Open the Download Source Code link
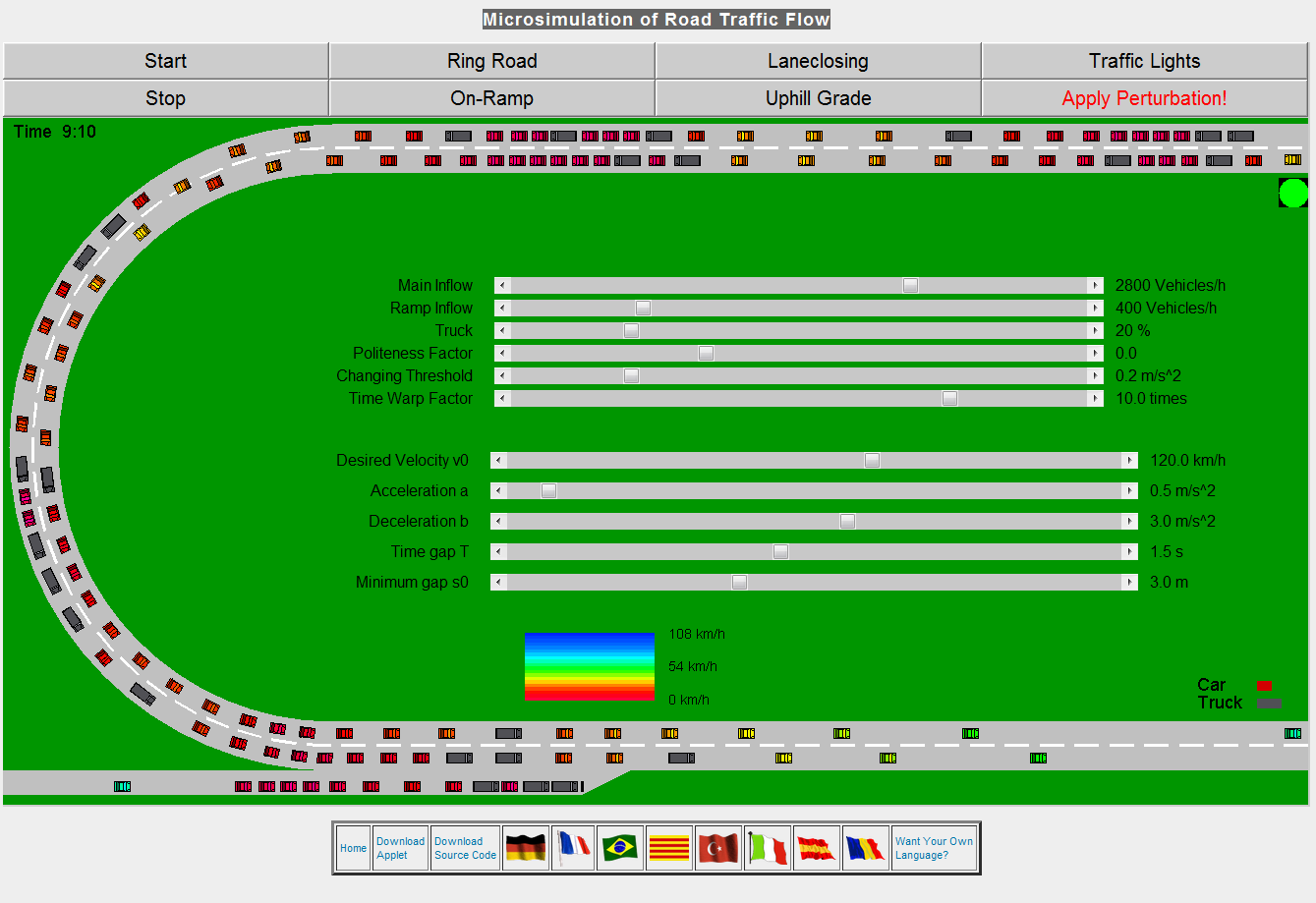 (x=464, y=847)
